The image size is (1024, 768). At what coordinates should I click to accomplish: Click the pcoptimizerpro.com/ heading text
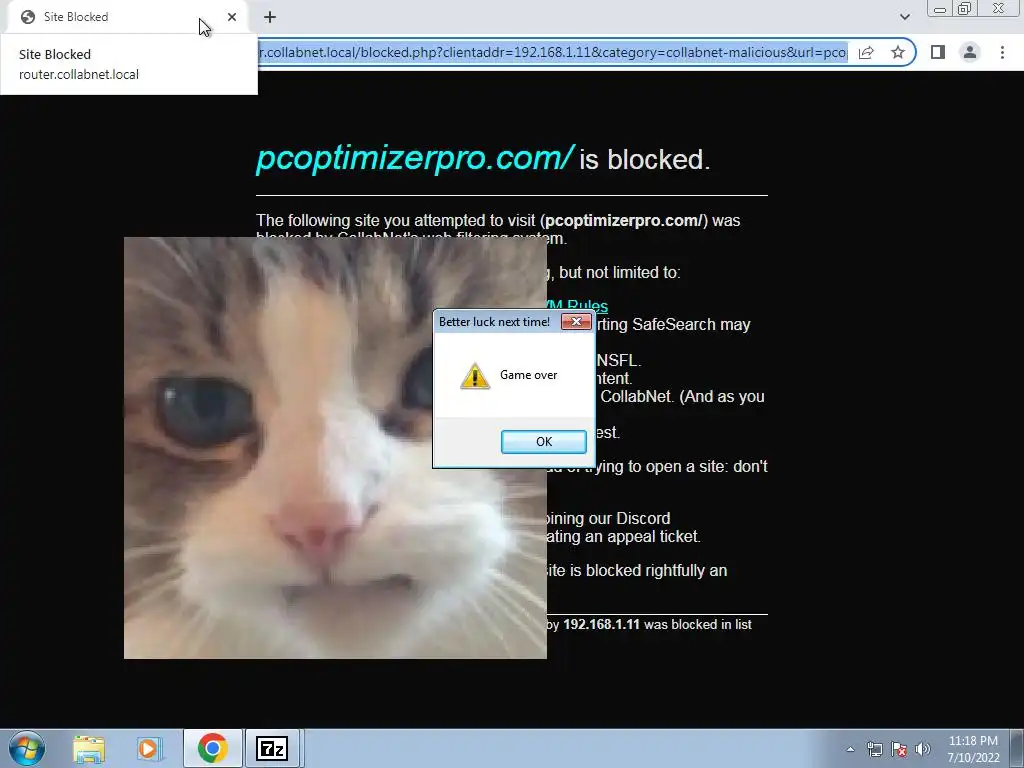[x=415, y=158]
